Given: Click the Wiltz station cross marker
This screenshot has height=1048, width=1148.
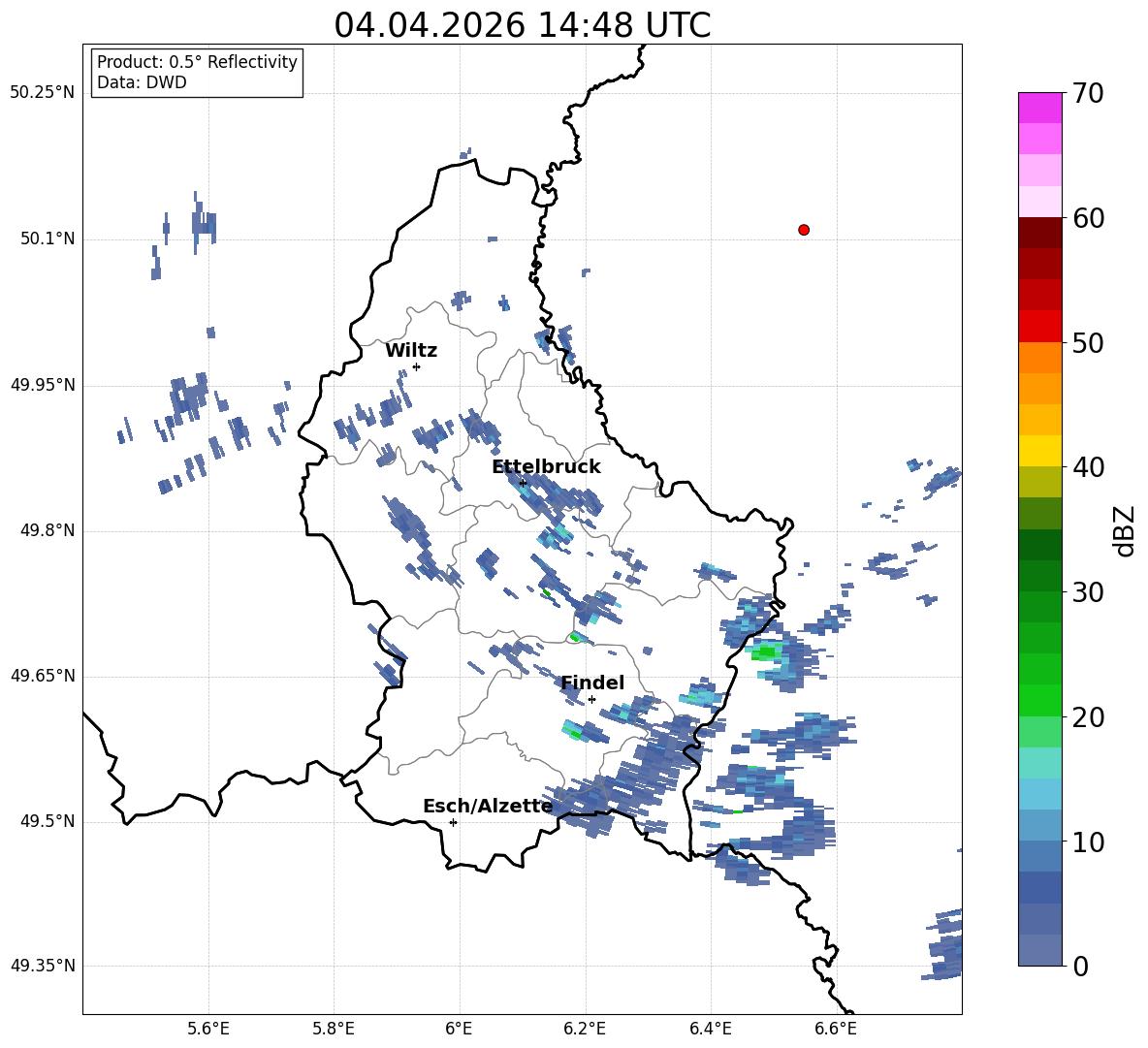Looking at the screenshot, I should [416, 366].
